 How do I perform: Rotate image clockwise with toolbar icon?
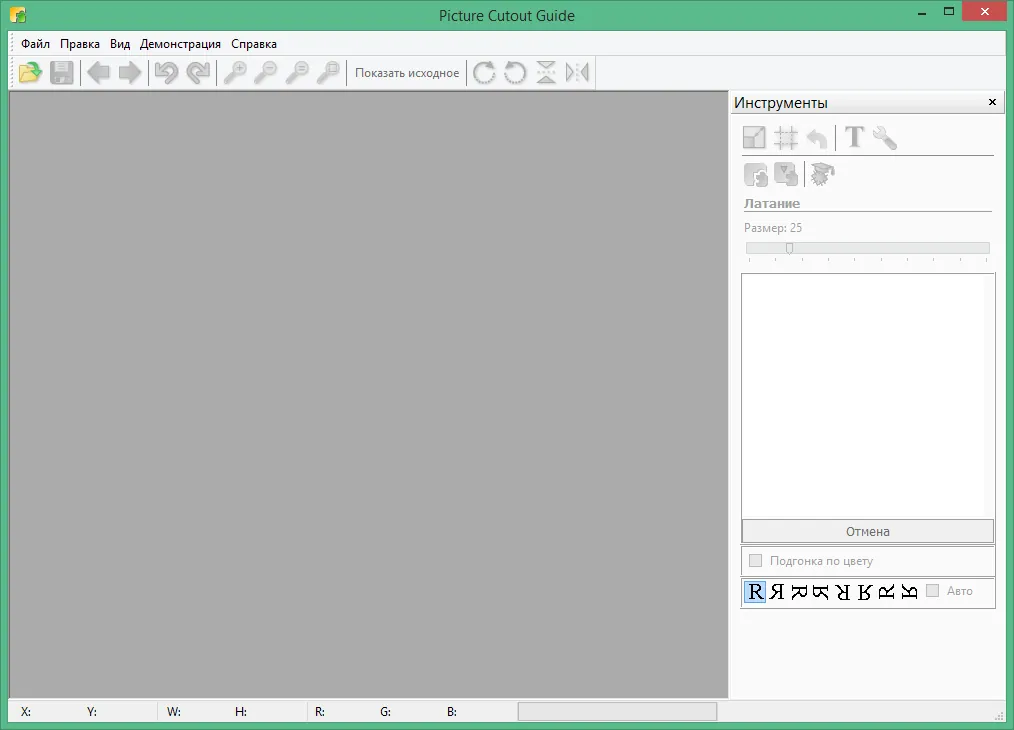(x=484, y=72)
